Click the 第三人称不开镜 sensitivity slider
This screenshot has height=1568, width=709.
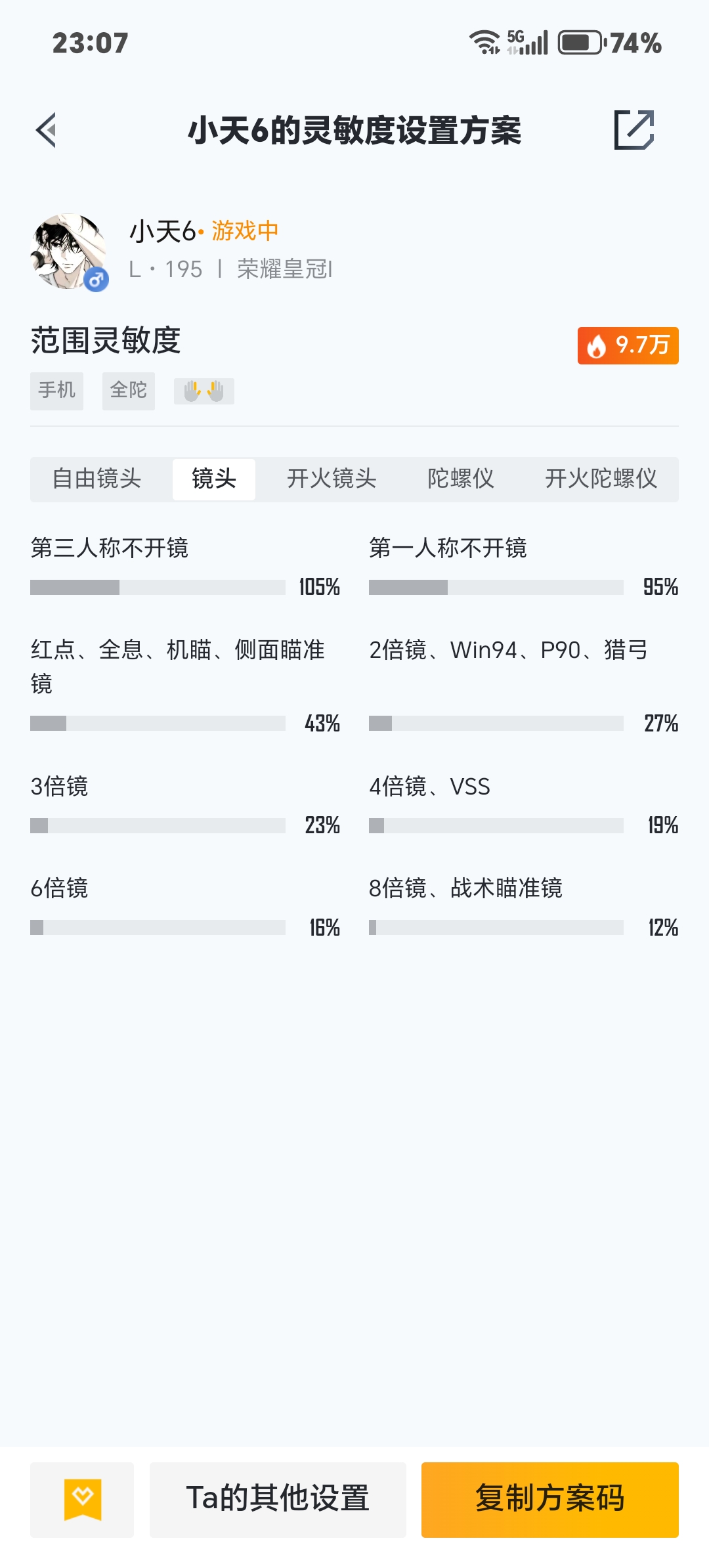(x=158, y=587)
